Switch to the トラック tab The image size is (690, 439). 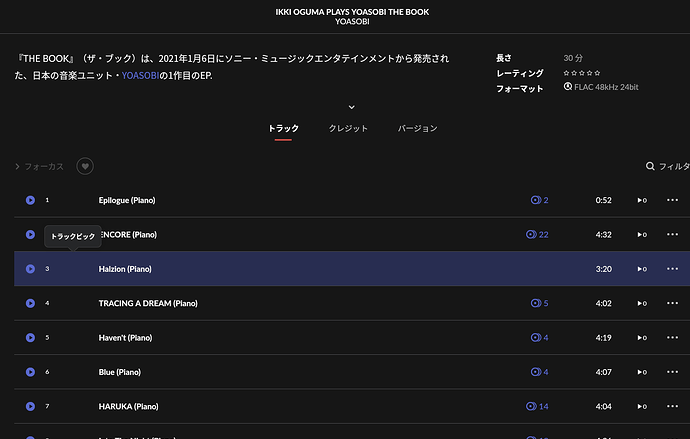tap(283, 128)
